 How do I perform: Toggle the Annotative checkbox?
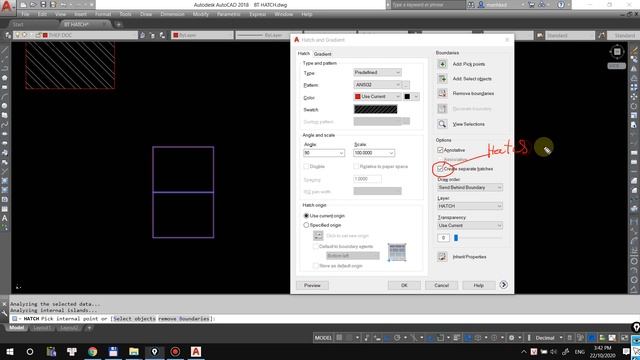pos(440,150)
